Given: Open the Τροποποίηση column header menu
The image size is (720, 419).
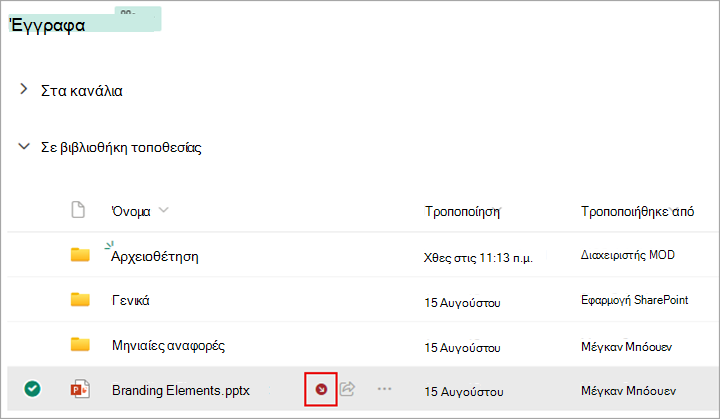Looking at the screenshot, I should [x=462, y=211].
